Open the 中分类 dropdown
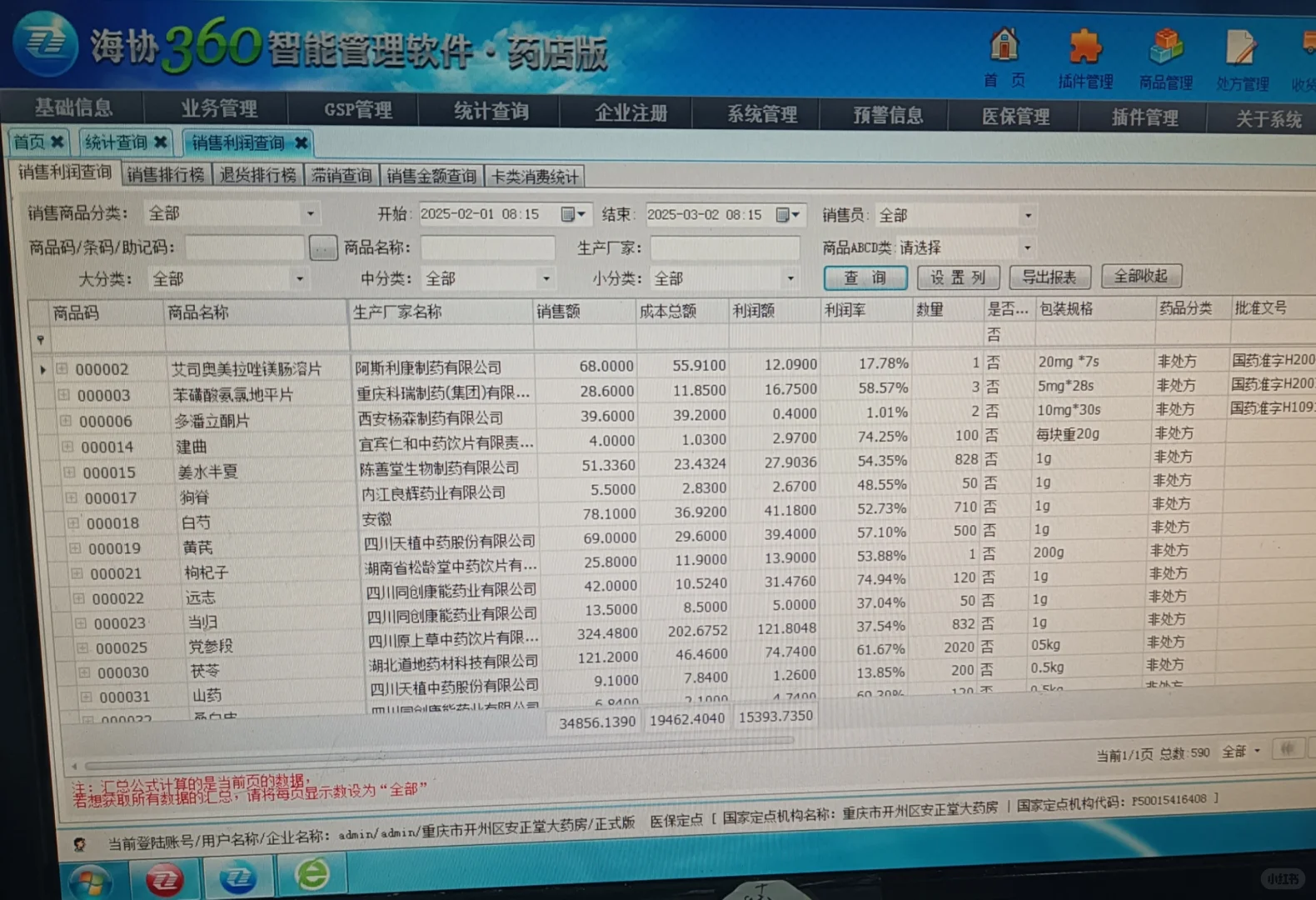Screen dimensions: 1316x900 546,278
